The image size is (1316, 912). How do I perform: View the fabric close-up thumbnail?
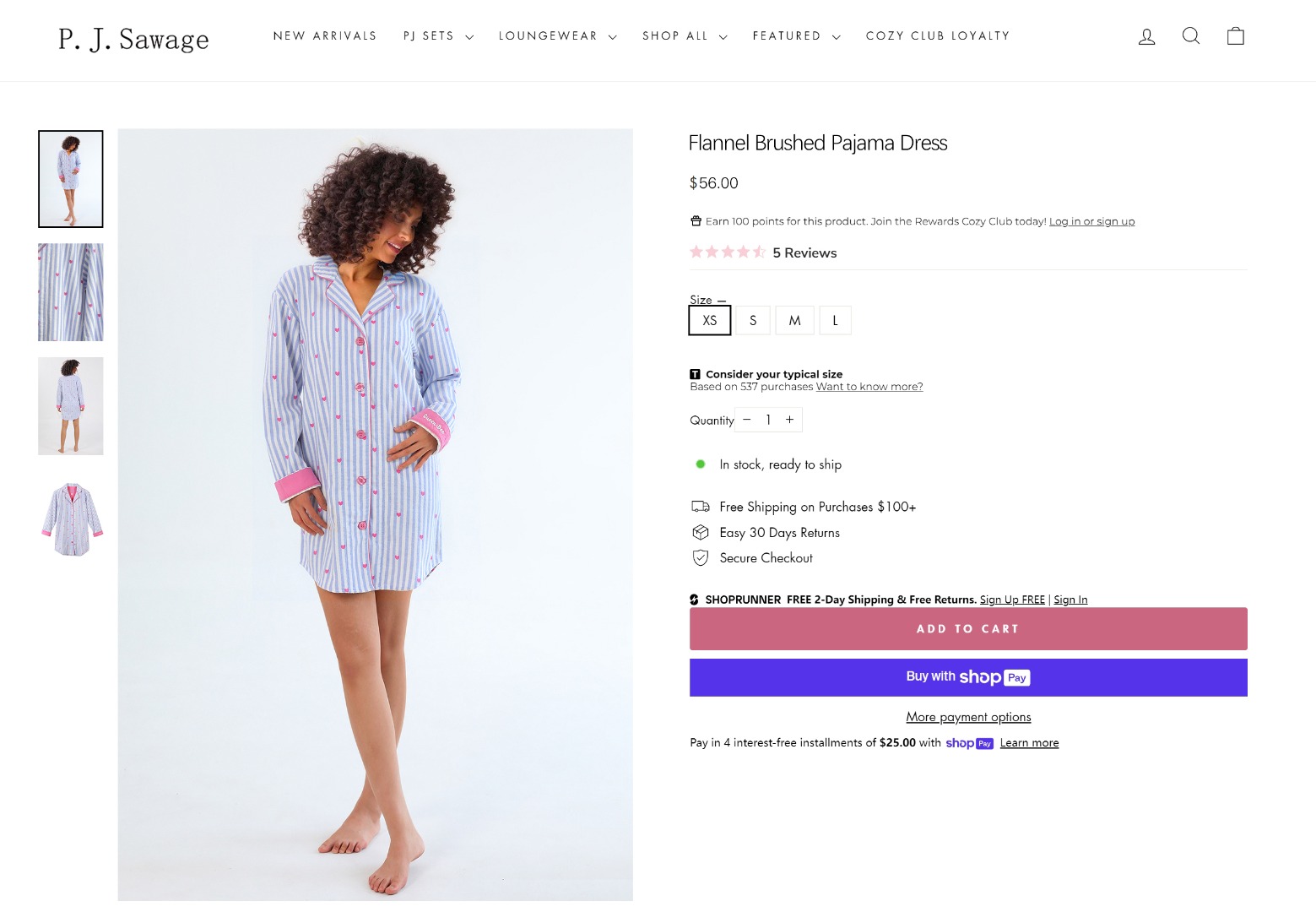(x=71, y=292)
